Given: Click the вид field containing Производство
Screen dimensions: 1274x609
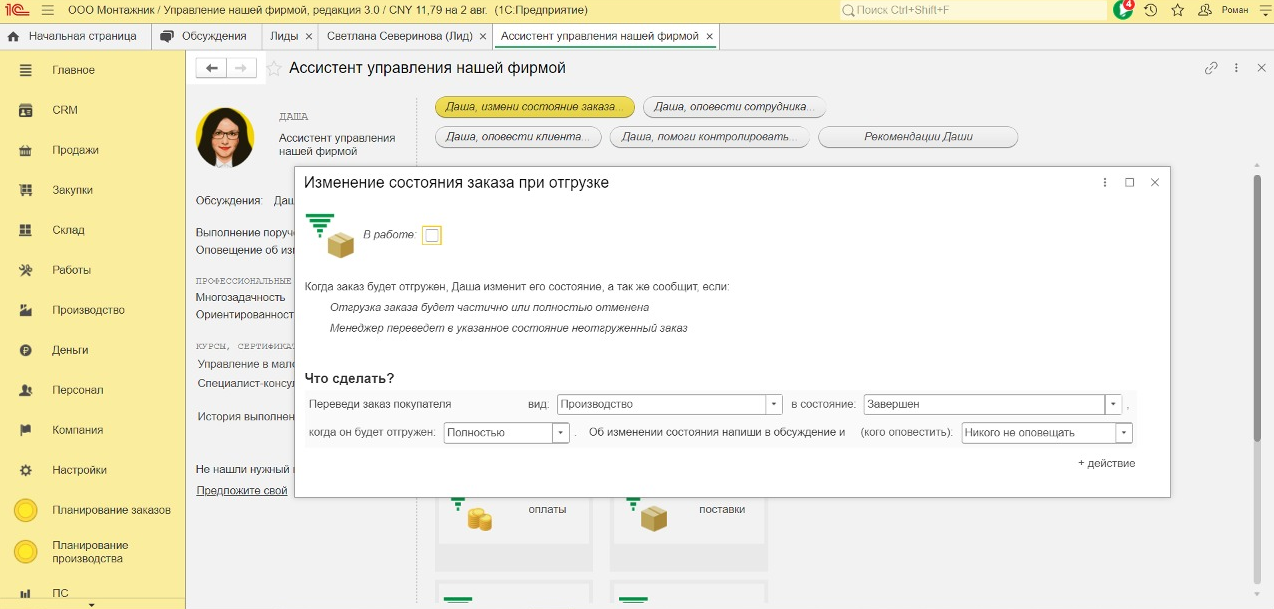Looking at the screenshot, I should (661, 405).
